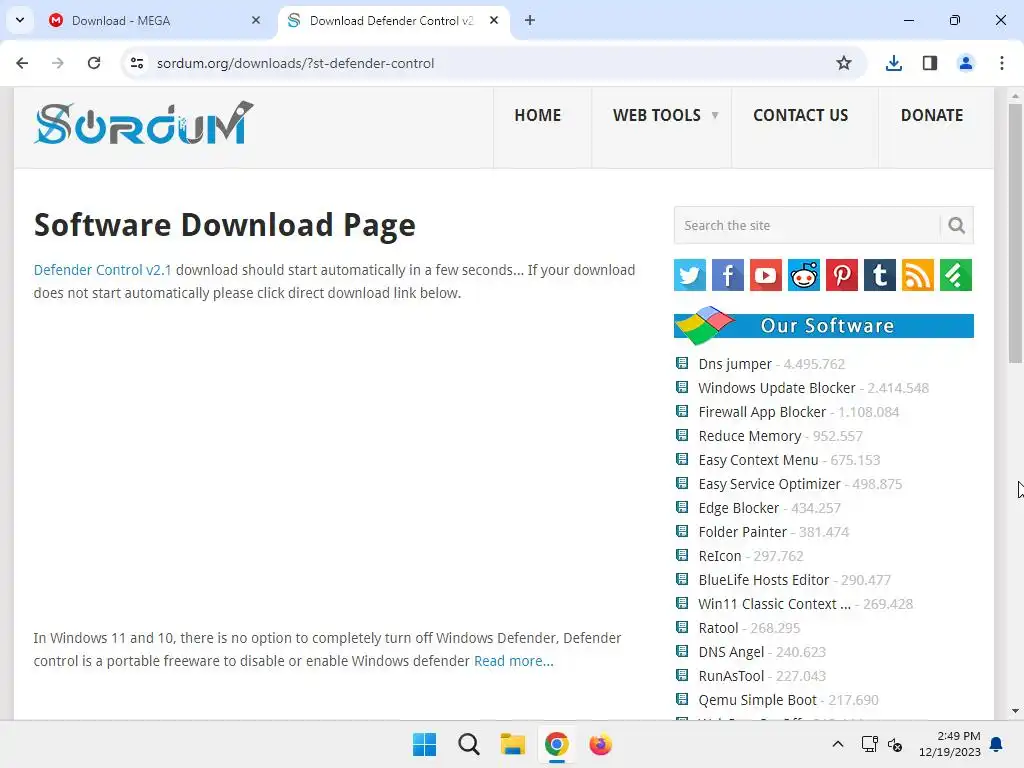The height and width of the screenshot is (768, 1024).
Task: Click scrollbar down arrow
Action: pyautogui.click(x=1015, y=711)
